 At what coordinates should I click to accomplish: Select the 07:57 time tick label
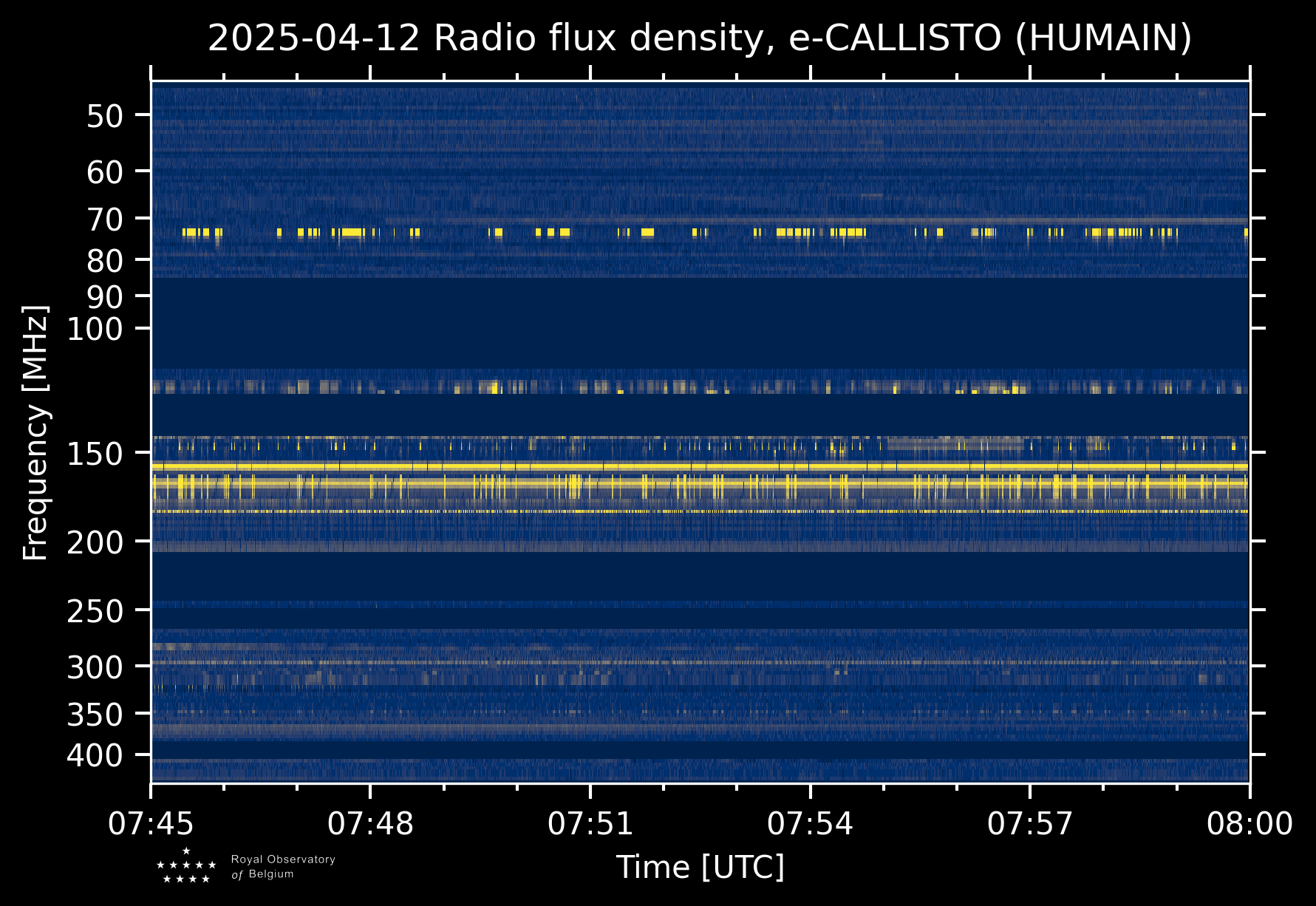click(x=1030, y=823)
